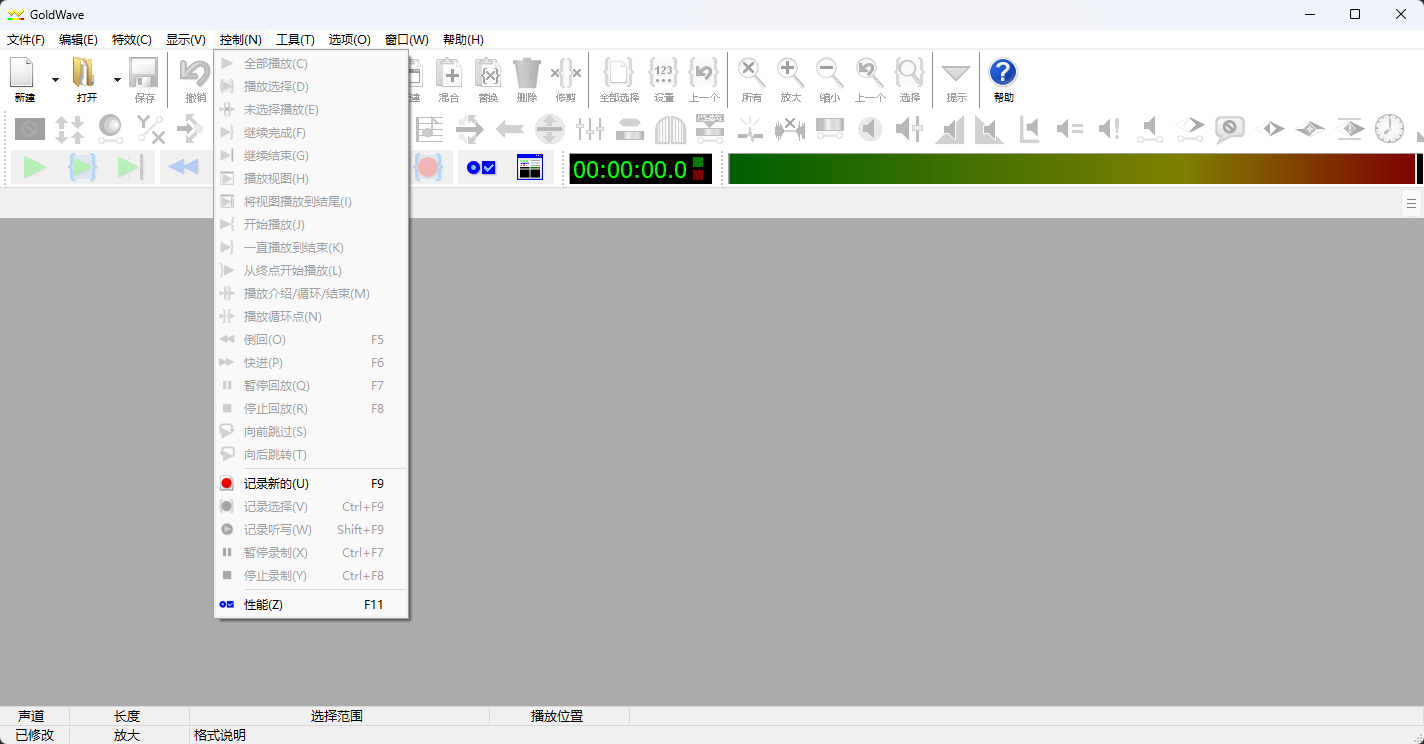
Task: Click the 修剪 trim icon
Action: tap(566, 74)
